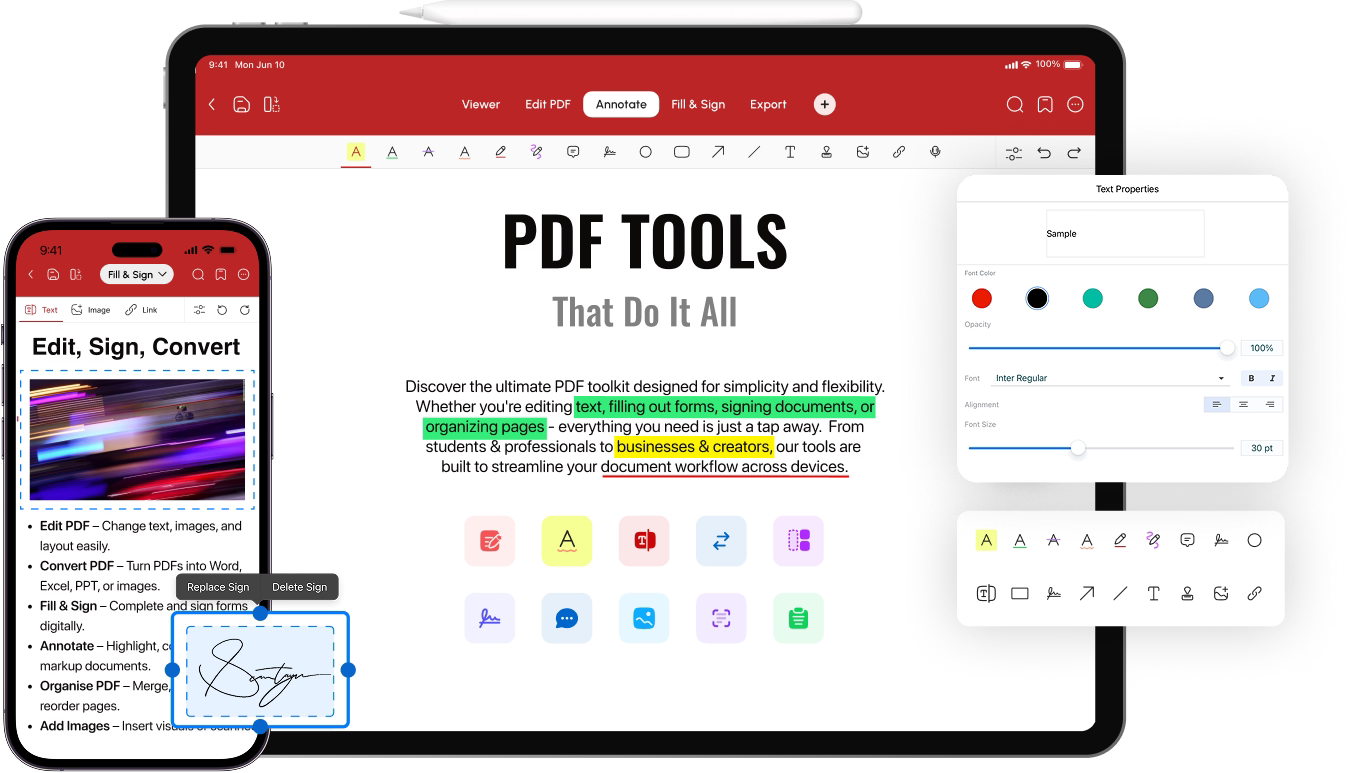Image resolution: width=1355 pixels, height=773 pixels.
Task: Select the Strikethrough annotation tool
Action: point(428,151)
